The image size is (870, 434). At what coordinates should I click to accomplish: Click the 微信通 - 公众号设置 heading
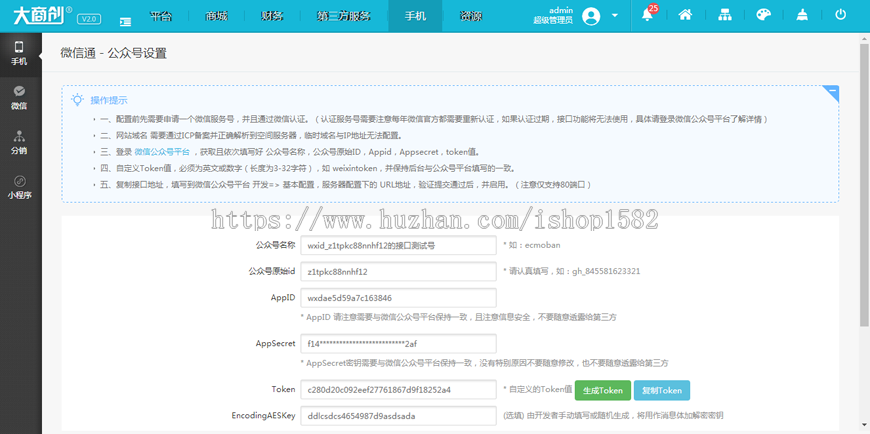click(x=113, y=53)
